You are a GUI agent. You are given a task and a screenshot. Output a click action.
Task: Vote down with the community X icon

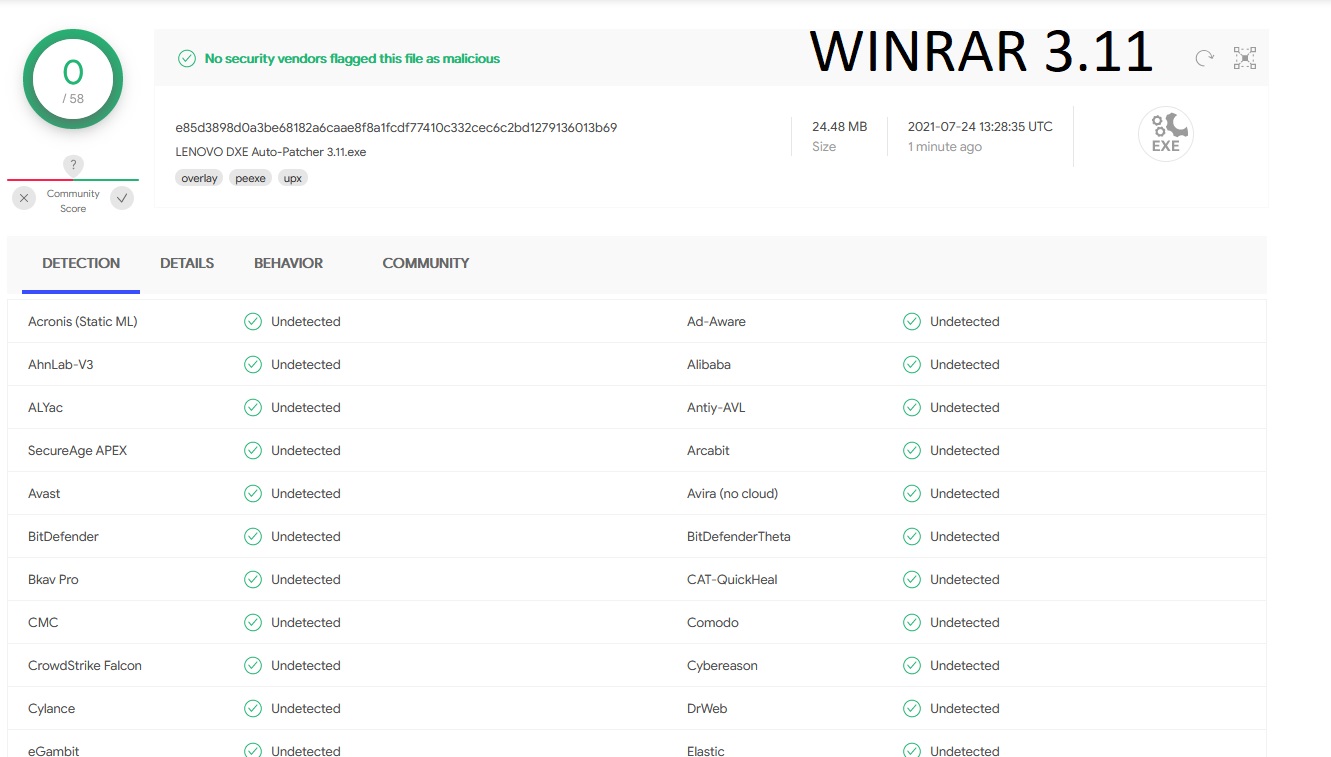[x=24, y=198]
